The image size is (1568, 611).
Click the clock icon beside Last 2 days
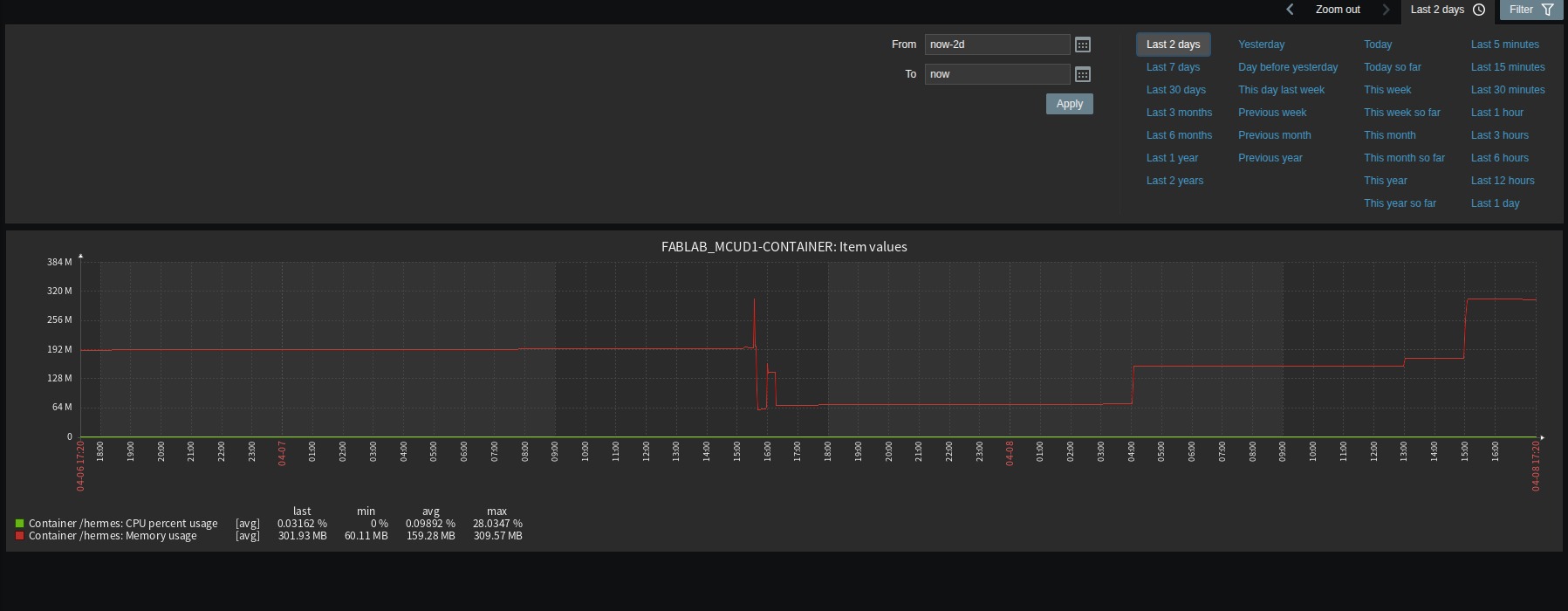tap(1479, 10)
